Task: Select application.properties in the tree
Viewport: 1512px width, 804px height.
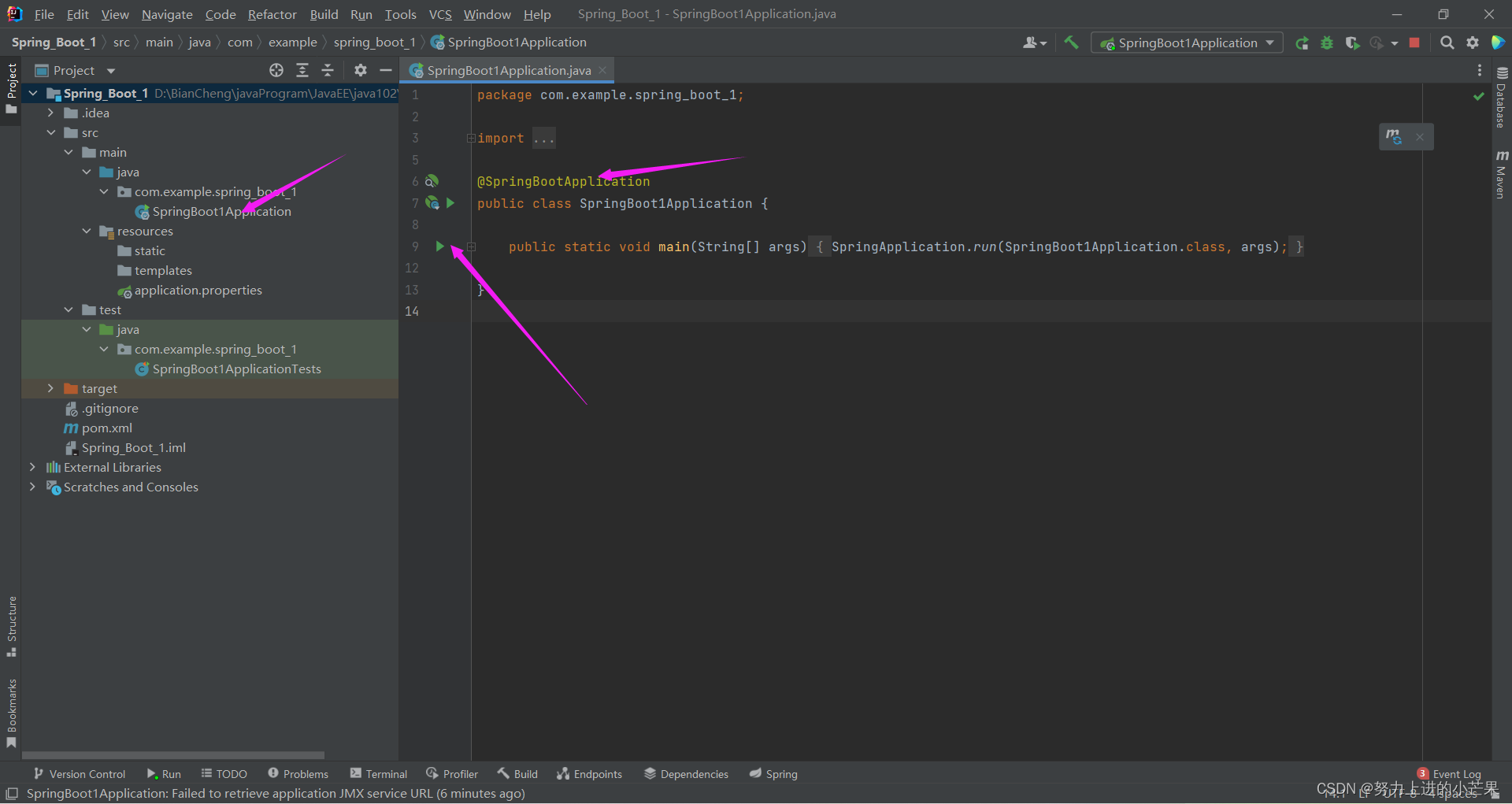Action: 198,291
